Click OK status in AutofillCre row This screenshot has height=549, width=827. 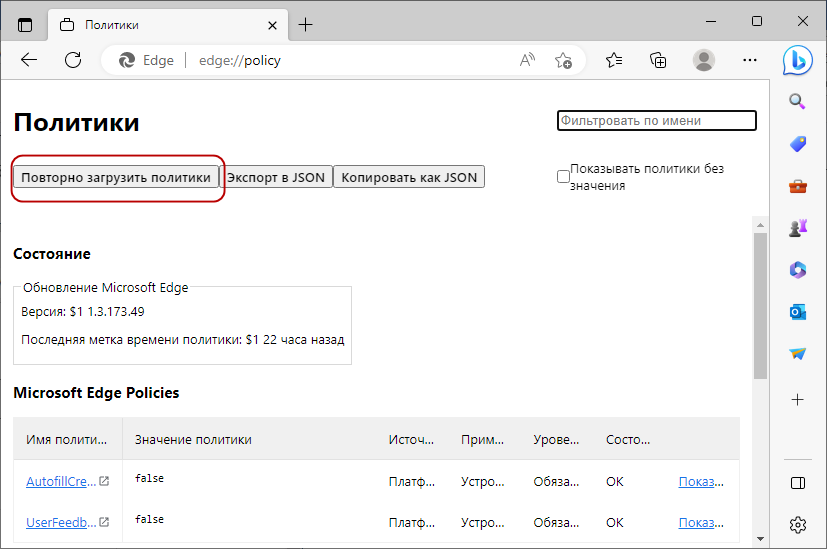[614, 481]
